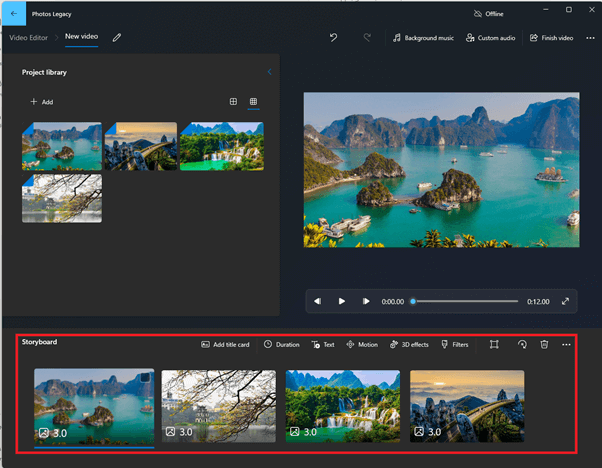This screenshot has width=602, height=468.
Task: Toggle checkbox on first storyboard clip
Action: click(146, 377)
